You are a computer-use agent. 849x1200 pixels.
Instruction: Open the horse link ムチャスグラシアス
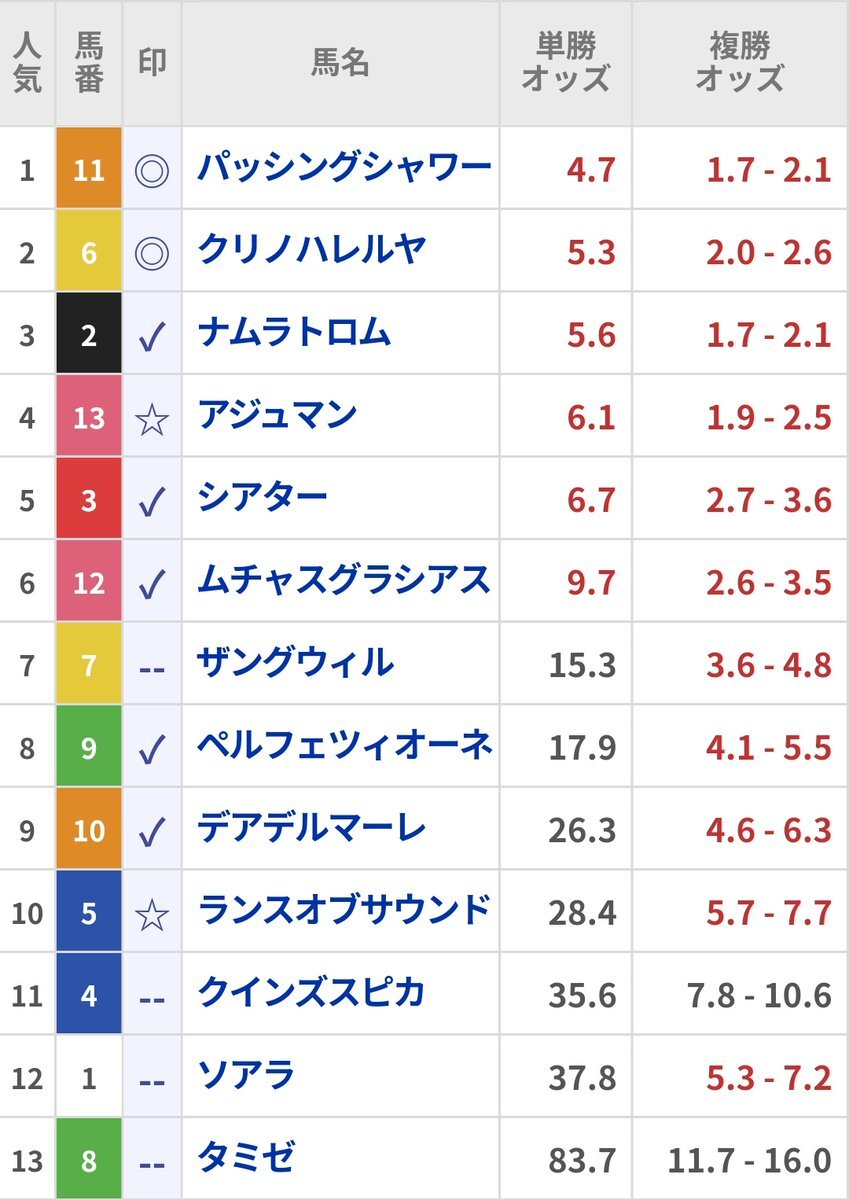click(x=344, y=580)
